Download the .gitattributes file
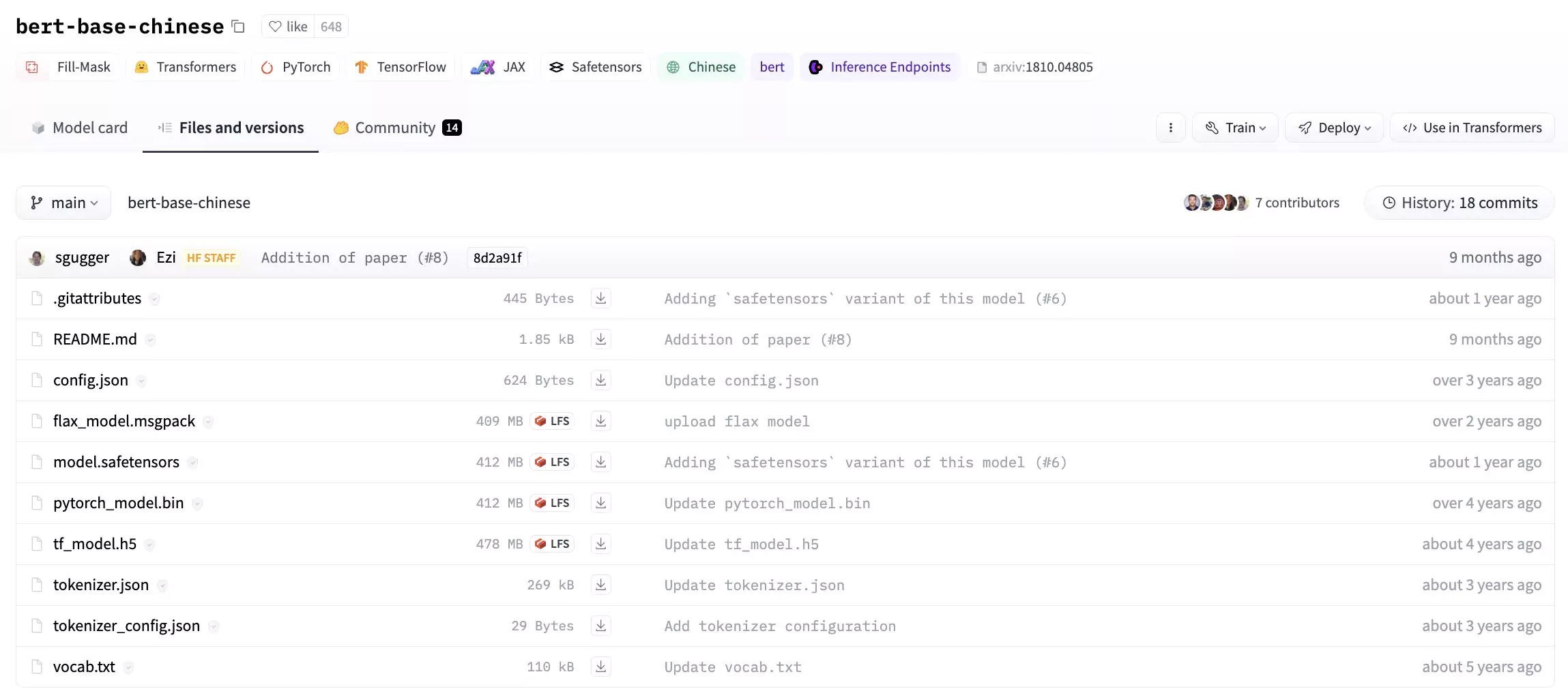 coord(600,298)
